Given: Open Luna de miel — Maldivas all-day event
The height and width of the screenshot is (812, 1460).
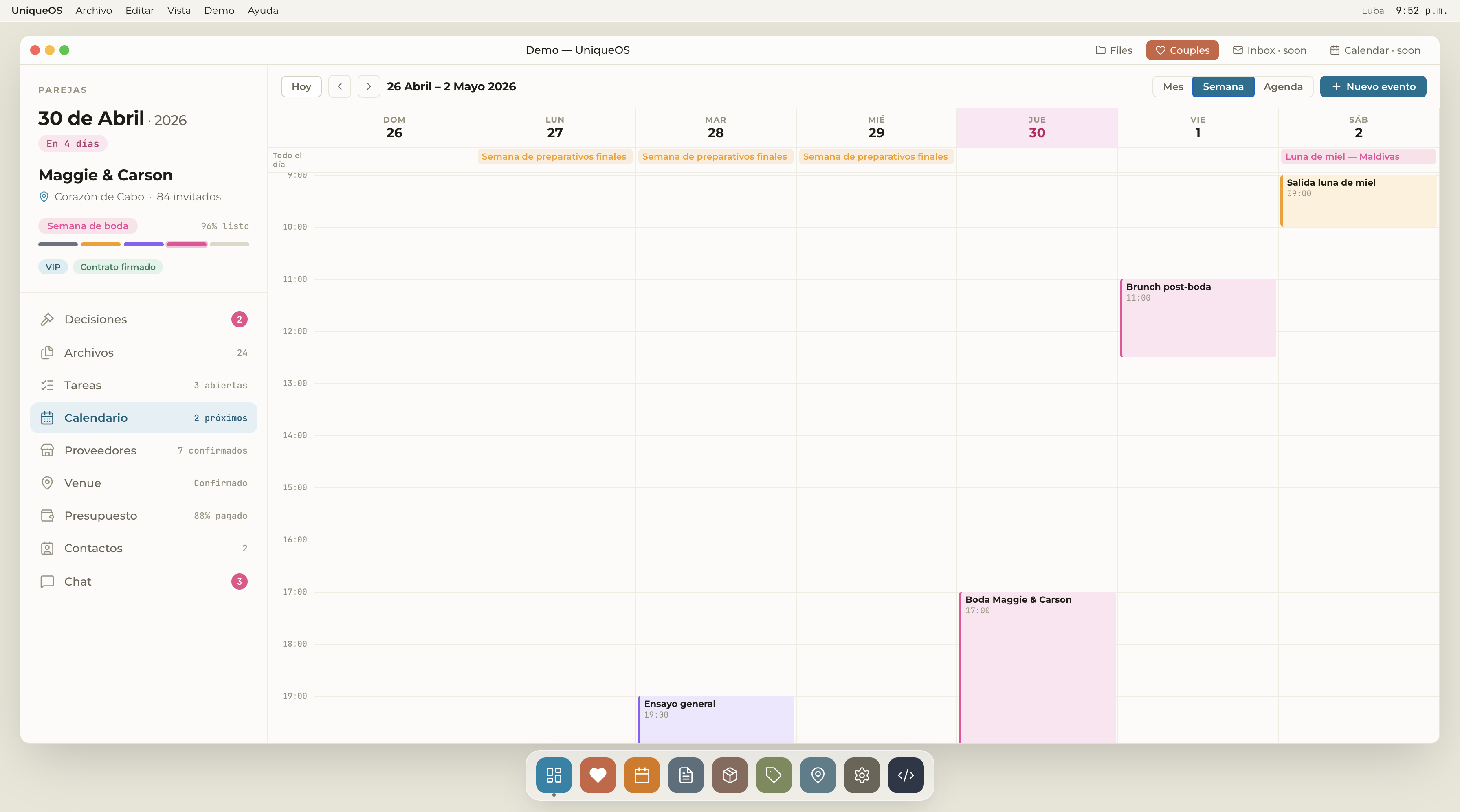Looking at the screenshot, I should click(1358, 156).
